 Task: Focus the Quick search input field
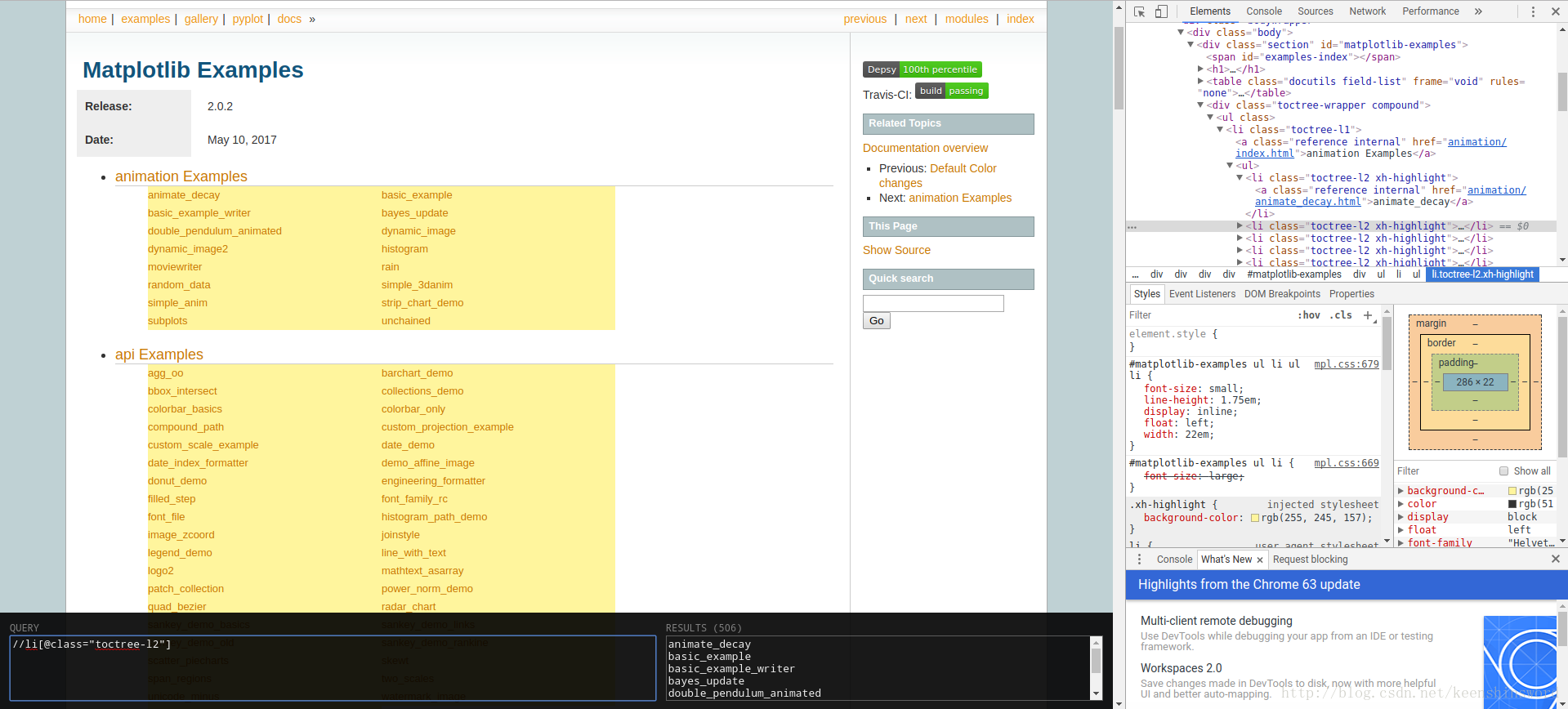tap(933, 303)
